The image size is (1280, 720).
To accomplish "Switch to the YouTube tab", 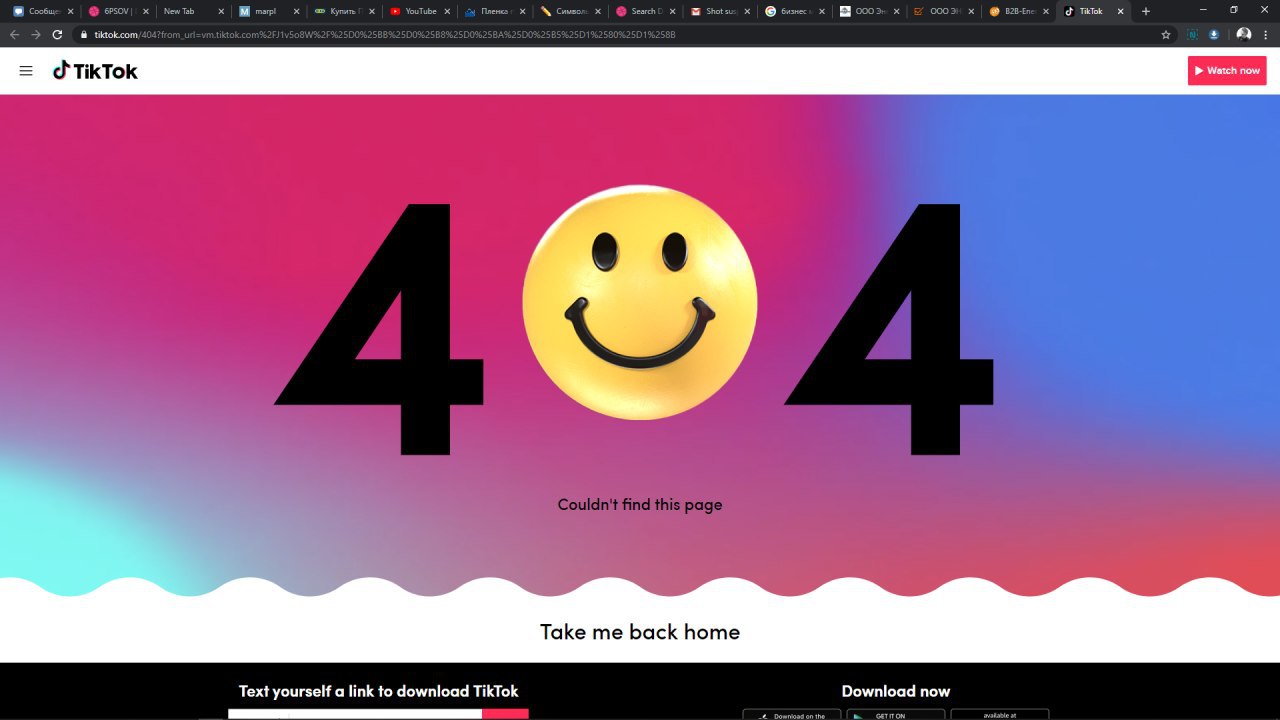I will click(419, 11).
